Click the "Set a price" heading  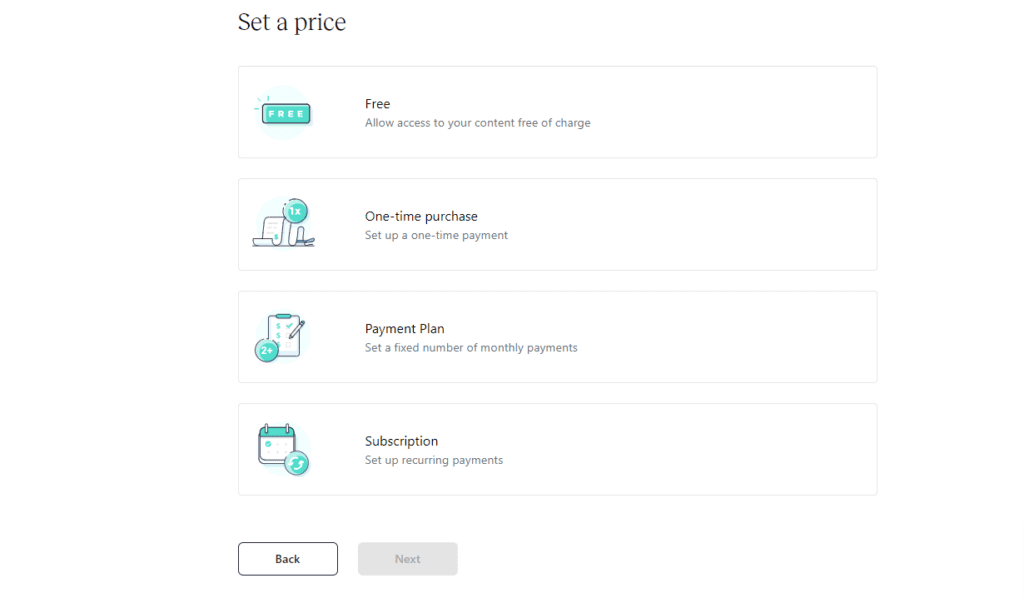pyautogui.click(x=292, y=22)
